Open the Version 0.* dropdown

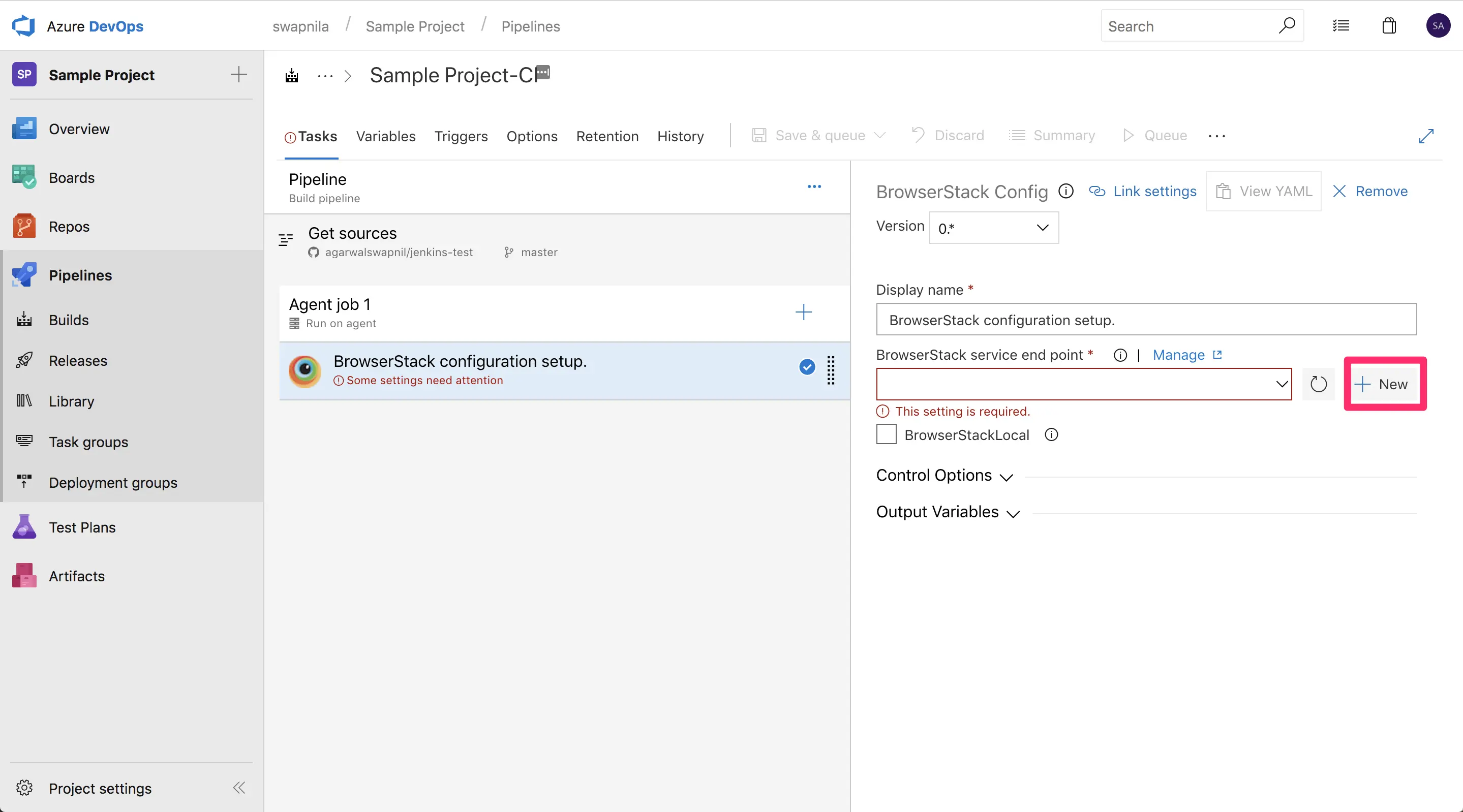click(x=993, y=228)
